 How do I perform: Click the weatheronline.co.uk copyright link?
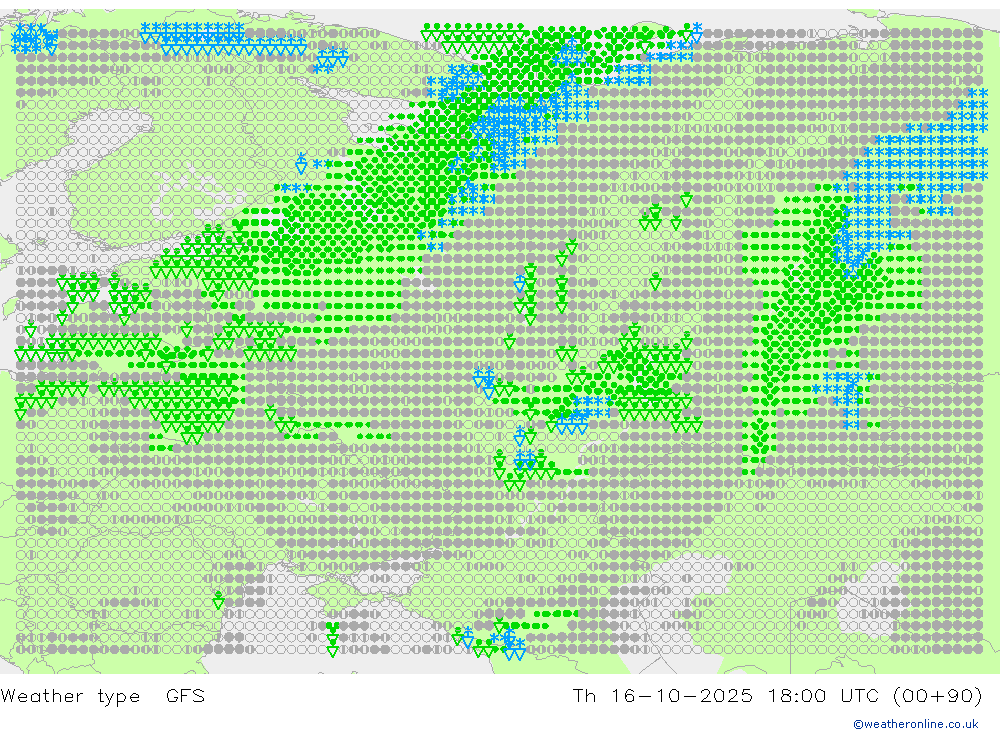tap(916, 724)
